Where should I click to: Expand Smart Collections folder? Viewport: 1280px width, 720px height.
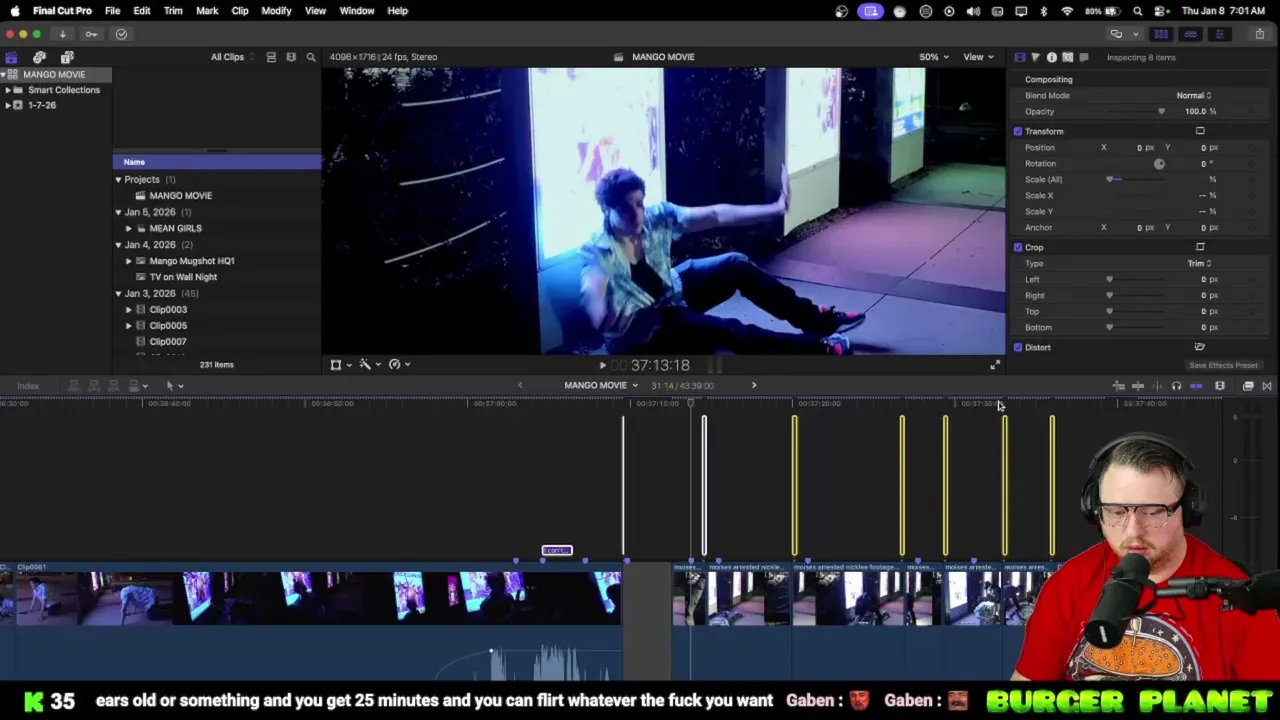click(8, 90)
